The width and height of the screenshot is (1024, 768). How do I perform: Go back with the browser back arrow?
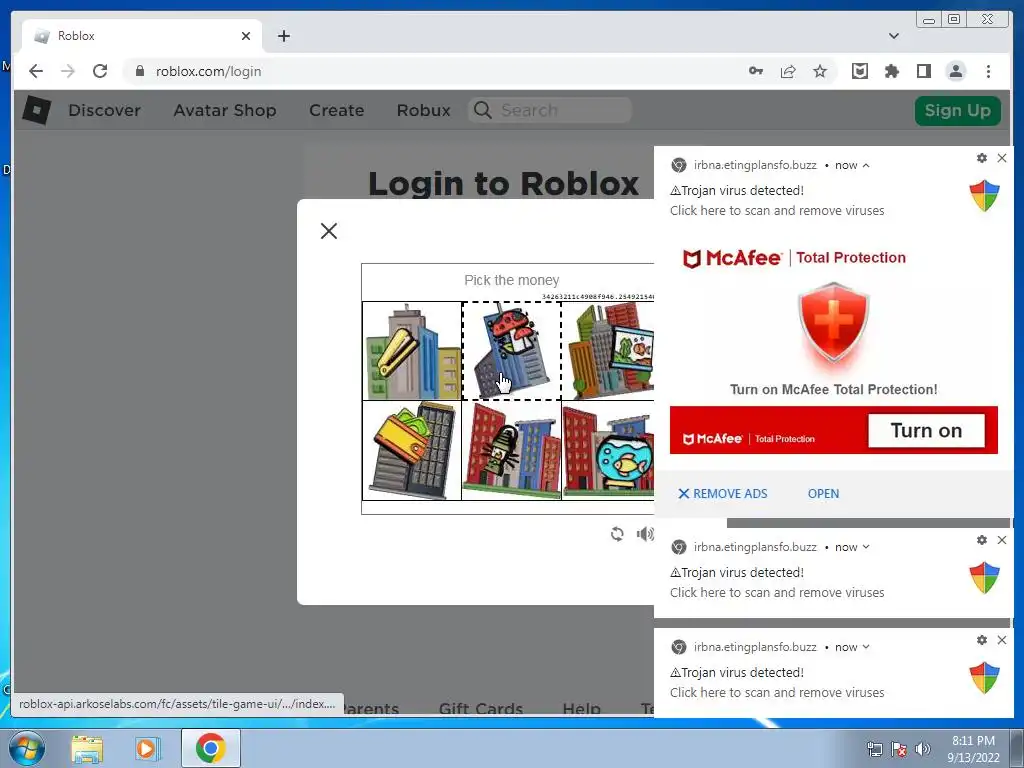point(36,71)
